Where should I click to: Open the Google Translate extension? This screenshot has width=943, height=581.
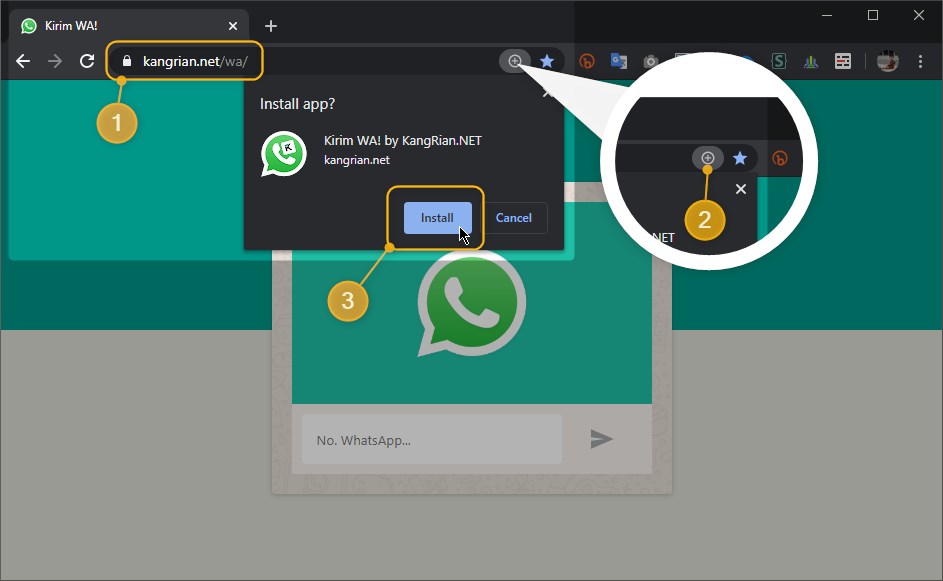[619, 61]
